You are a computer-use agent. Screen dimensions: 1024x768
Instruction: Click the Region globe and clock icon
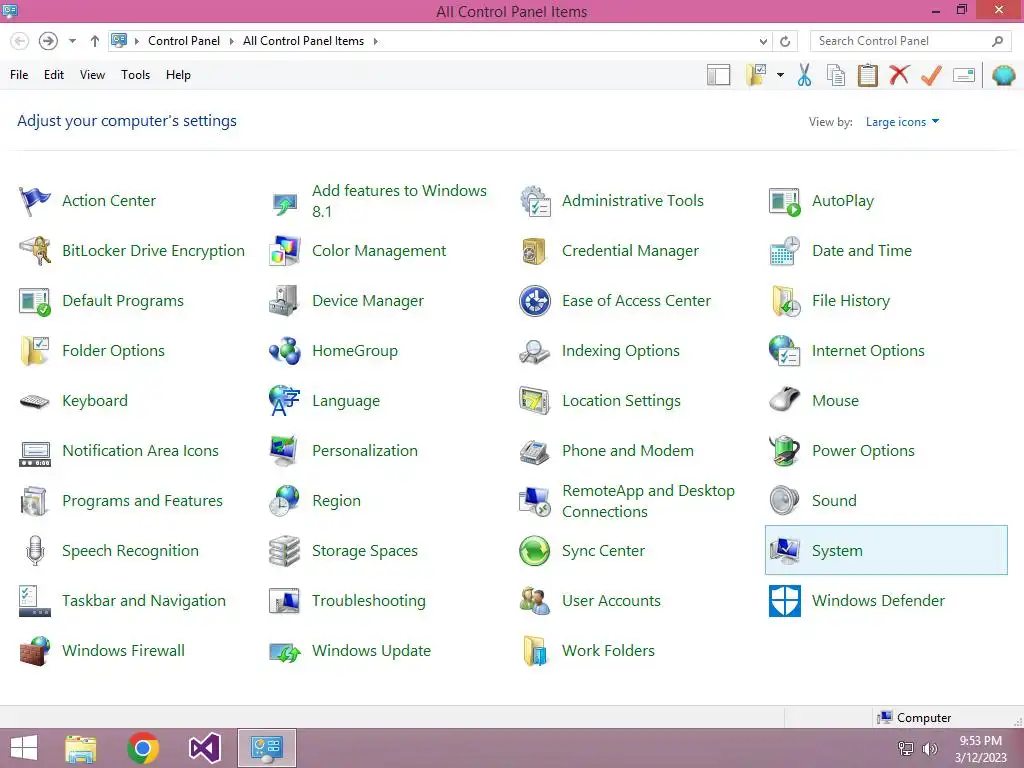[285, 501]
